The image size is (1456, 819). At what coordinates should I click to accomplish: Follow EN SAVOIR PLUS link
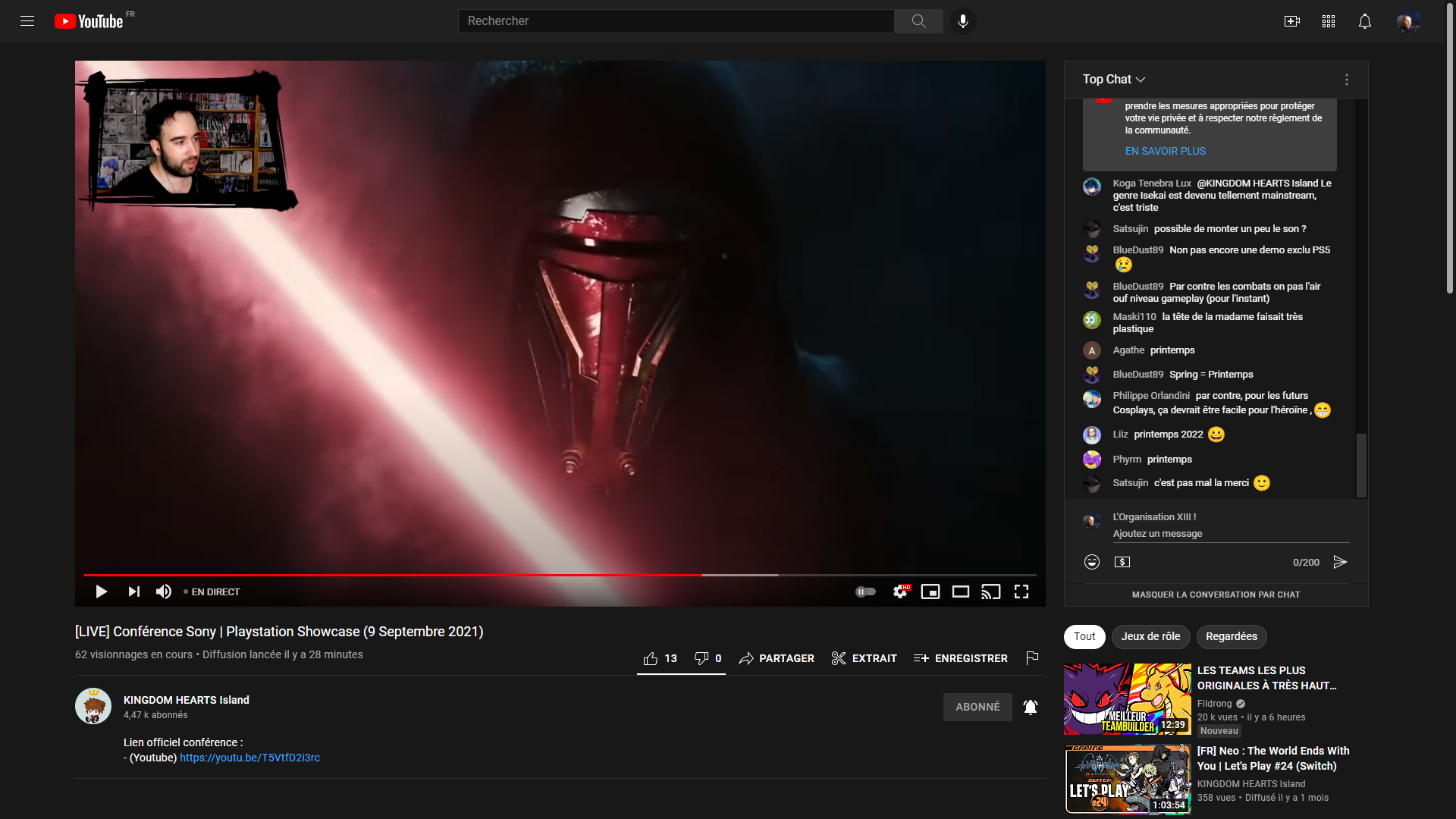[x=1165, y=151]
